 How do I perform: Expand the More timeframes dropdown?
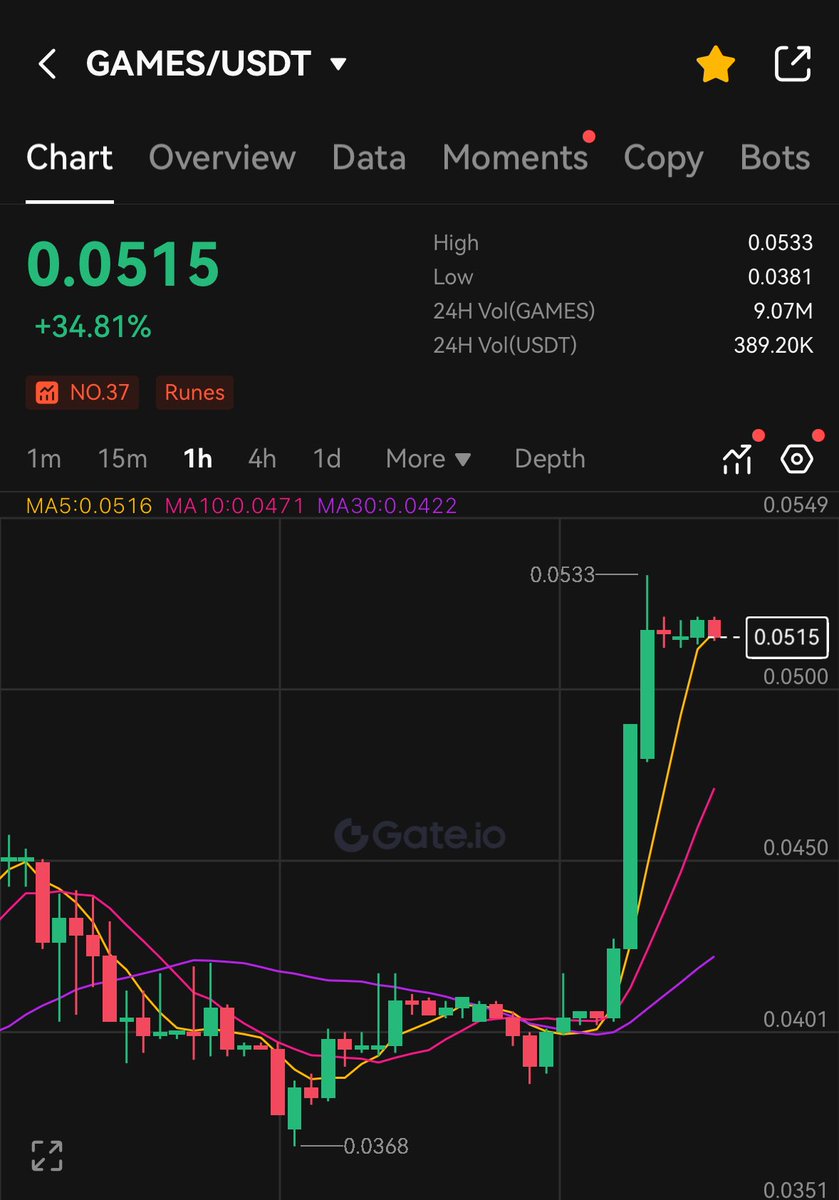428,459
